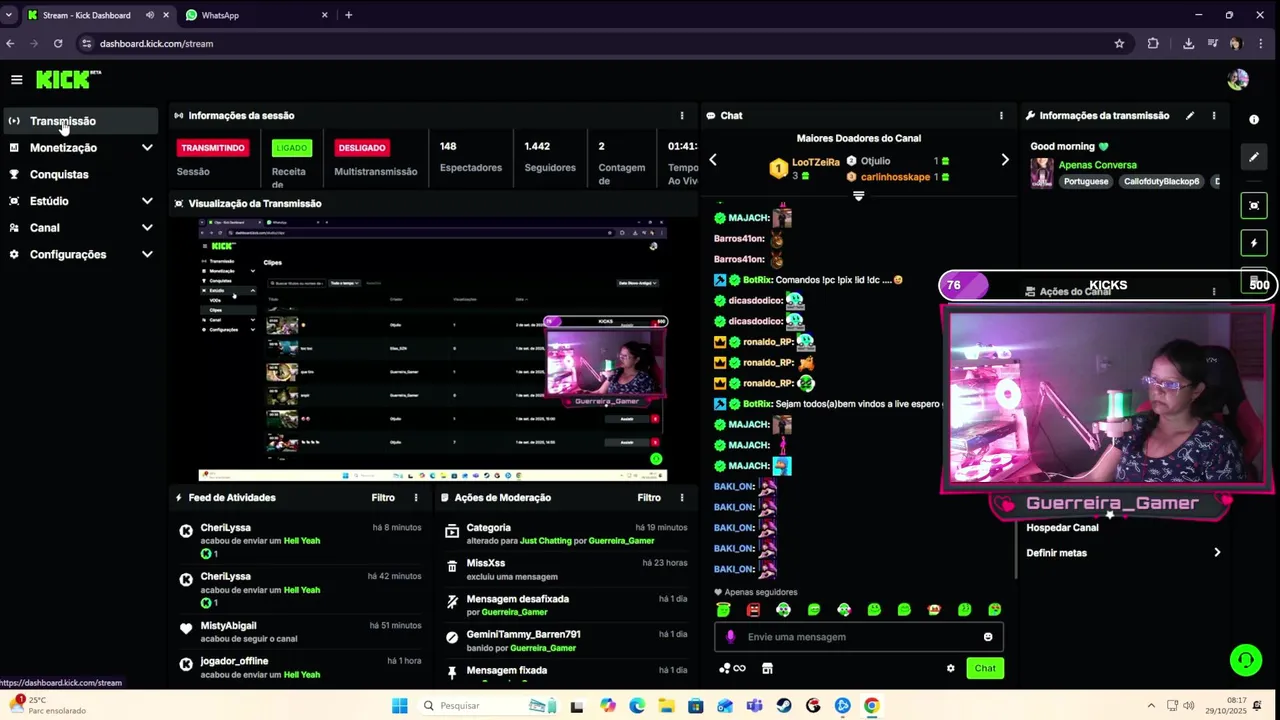The height and width of the screenshot is (720, 1280).
Task: Click the screen capture icon on right sidebar
Action: (x=1254, y=206)
